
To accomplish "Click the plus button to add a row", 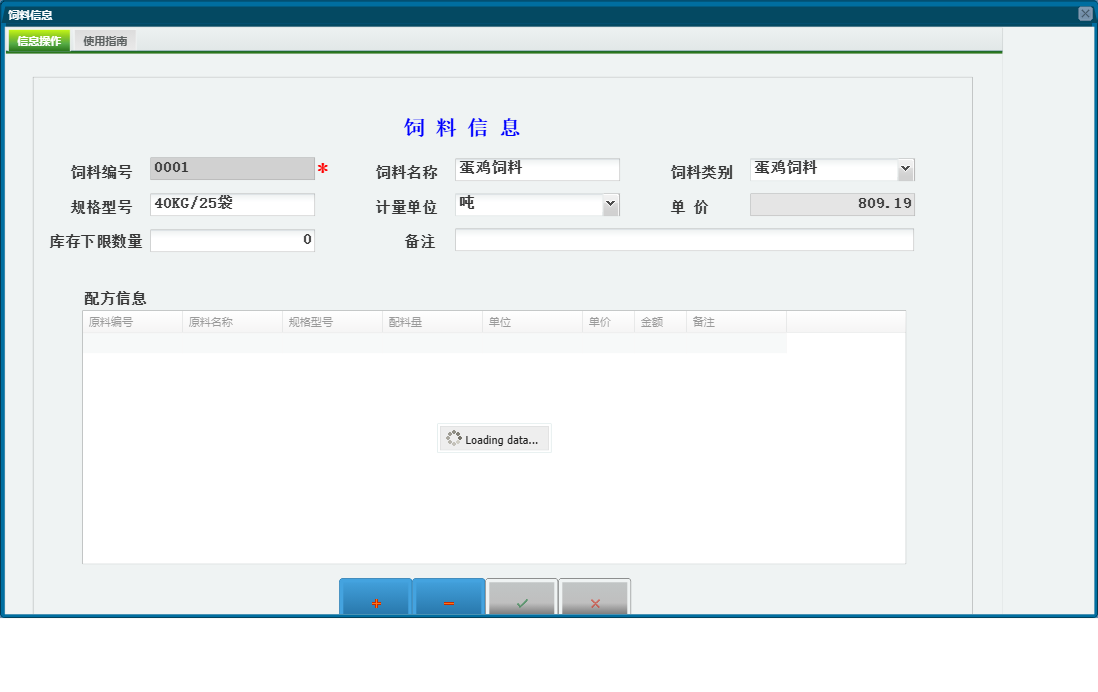I will click(x=376, y=598).
